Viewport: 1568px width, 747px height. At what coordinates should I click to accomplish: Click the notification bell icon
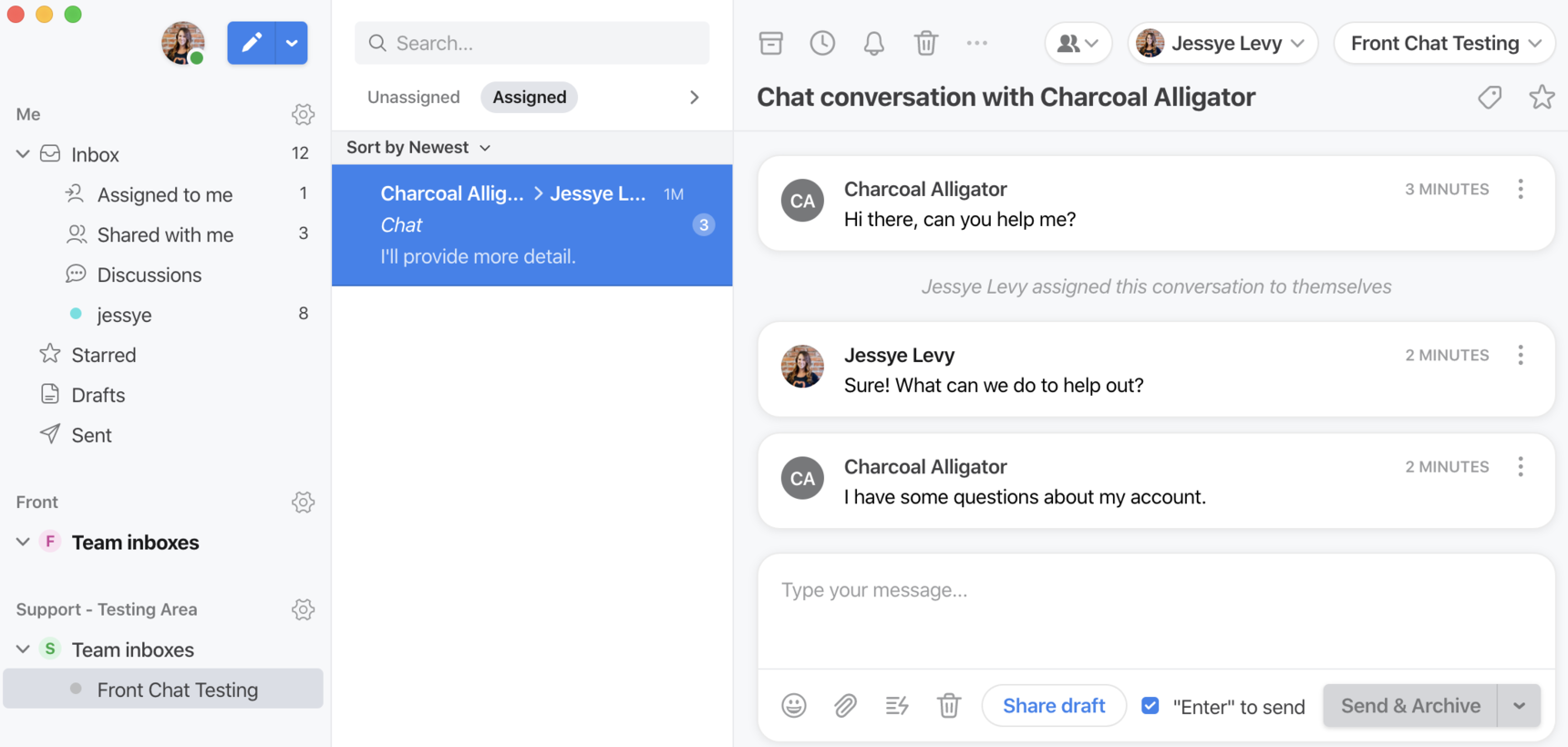click(x=874, y=43)
